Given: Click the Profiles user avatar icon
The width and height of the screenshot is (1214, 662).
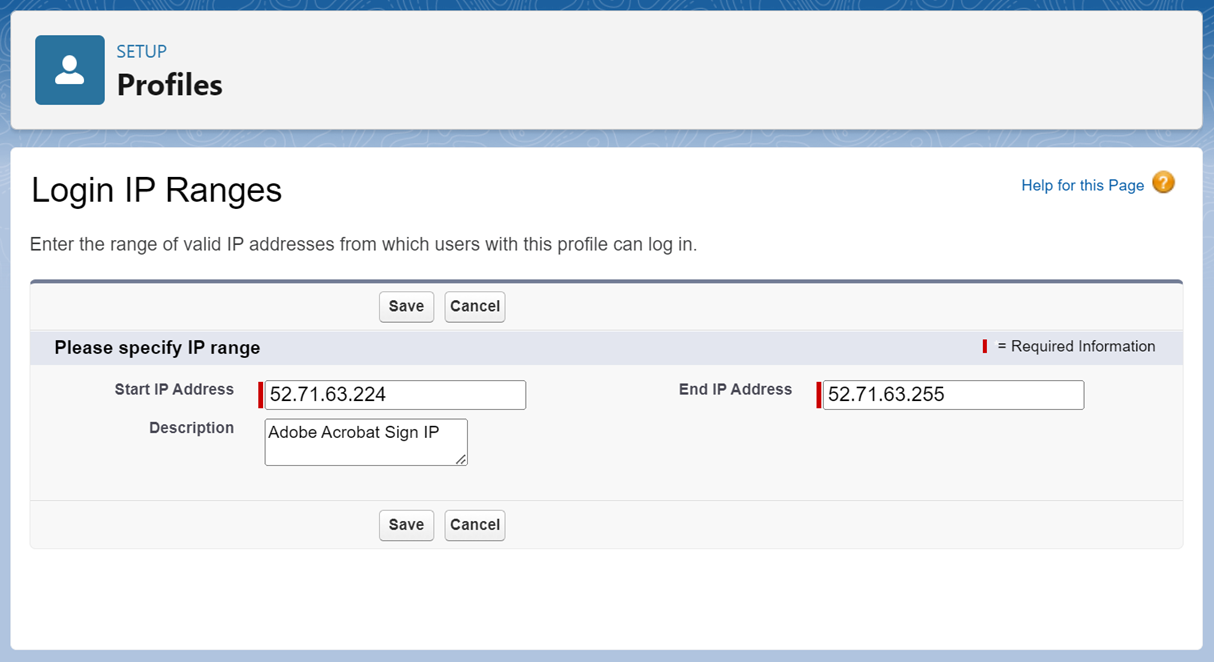Looking at the screenshot, I should pos(70,70).
